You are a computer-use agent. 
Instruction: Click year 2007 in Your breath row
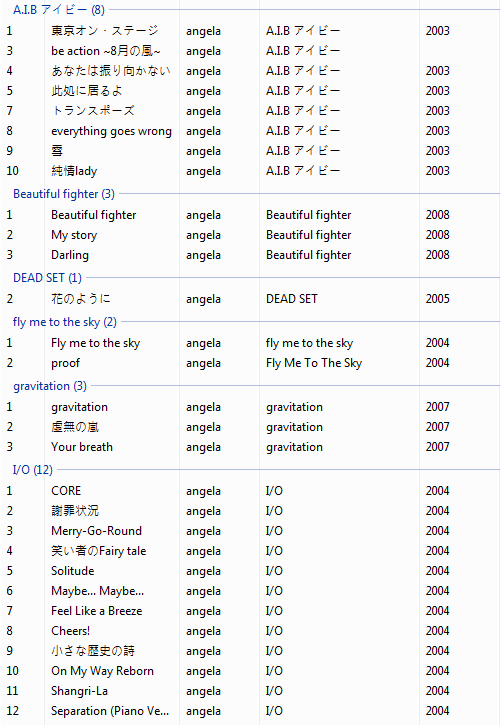438,447
